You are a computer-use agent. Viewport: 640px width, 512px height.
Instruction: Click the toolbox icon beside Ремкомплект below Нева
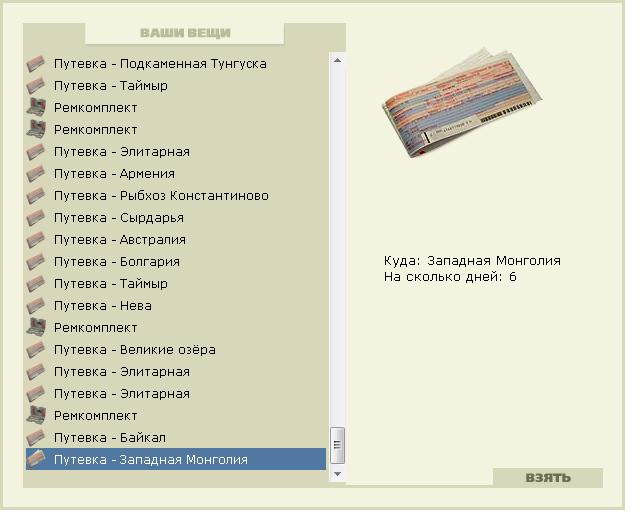pyautogui.click(x=36, y=327)
